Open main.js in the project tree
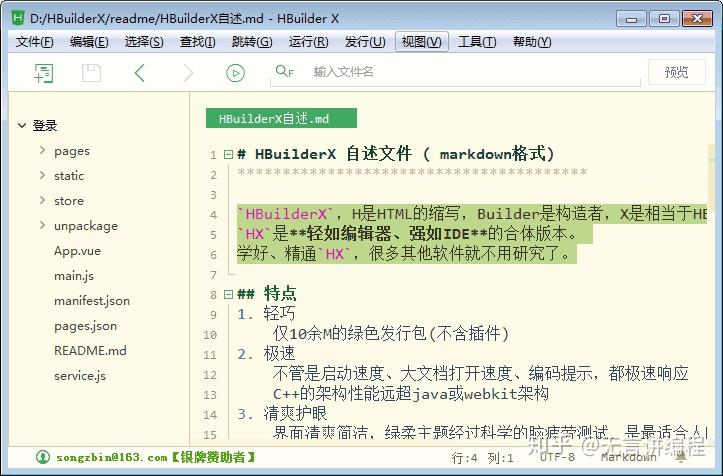 [x=74, y=276]
